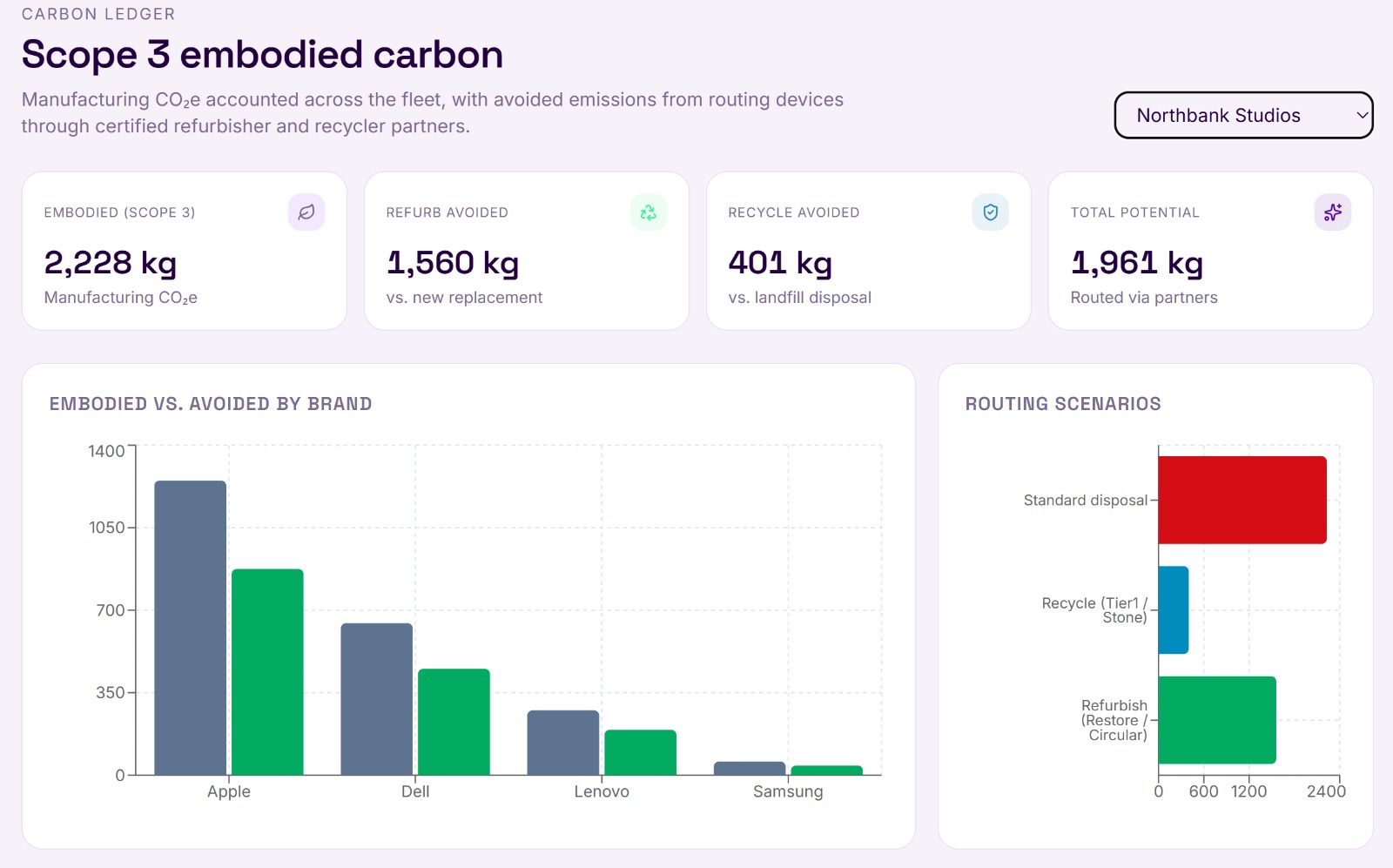
Task: Click the Total Potential card label
Action: coord(1135,212)
